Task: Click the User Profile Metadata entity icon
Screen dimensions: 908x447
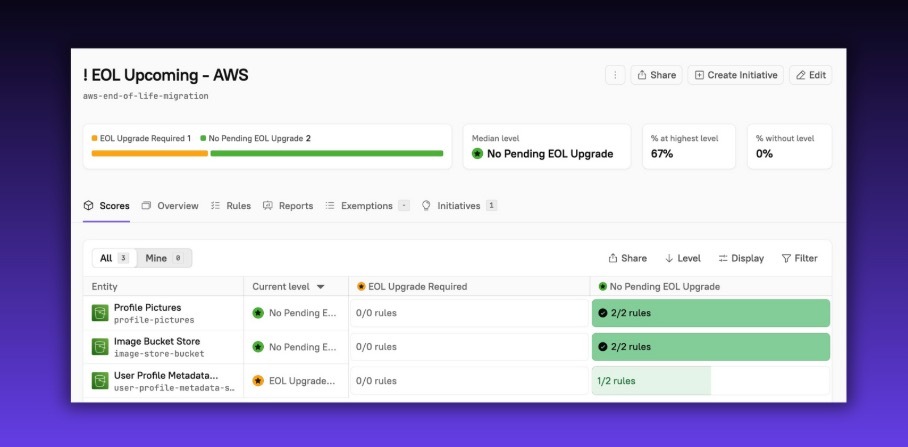Action: pyautogui.click(x=100, y=381)
